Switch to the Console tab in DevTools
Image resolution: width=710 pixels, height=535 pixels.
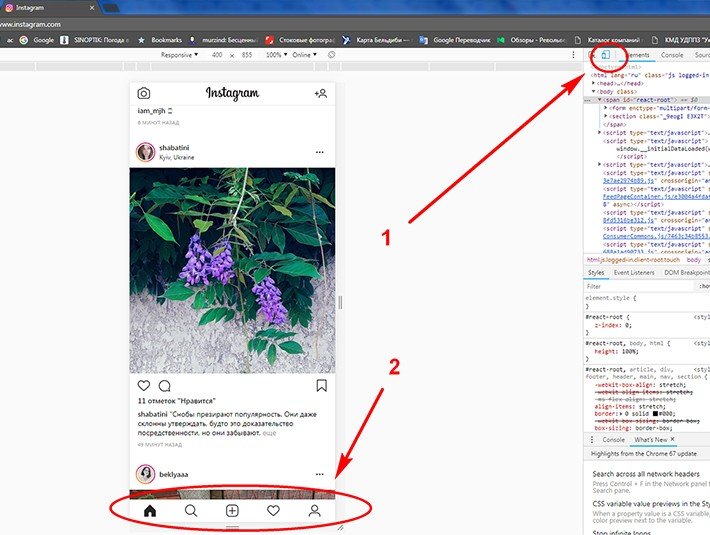point(672,55)
